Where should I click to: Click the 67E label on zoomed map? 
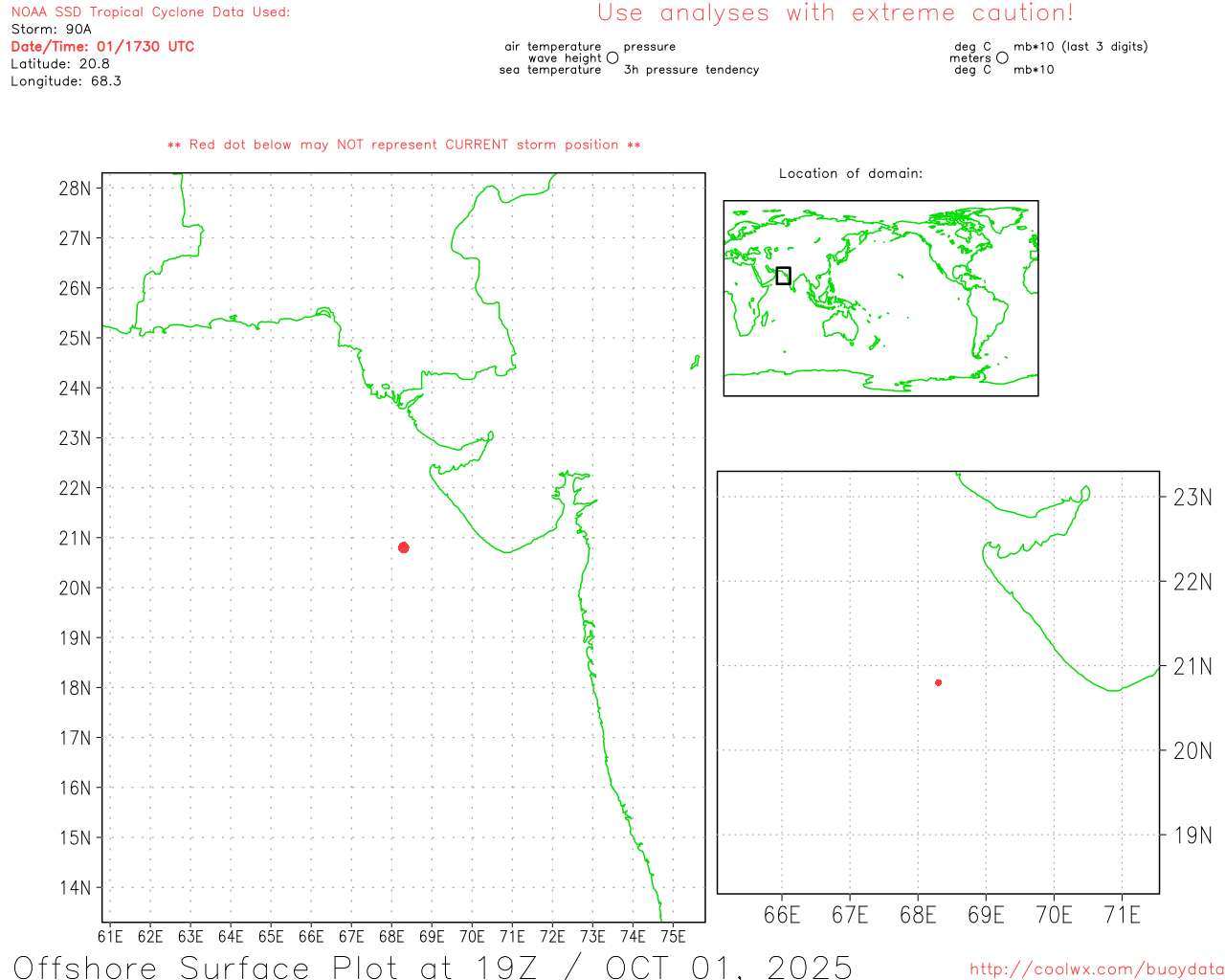(x=850, y=916)
